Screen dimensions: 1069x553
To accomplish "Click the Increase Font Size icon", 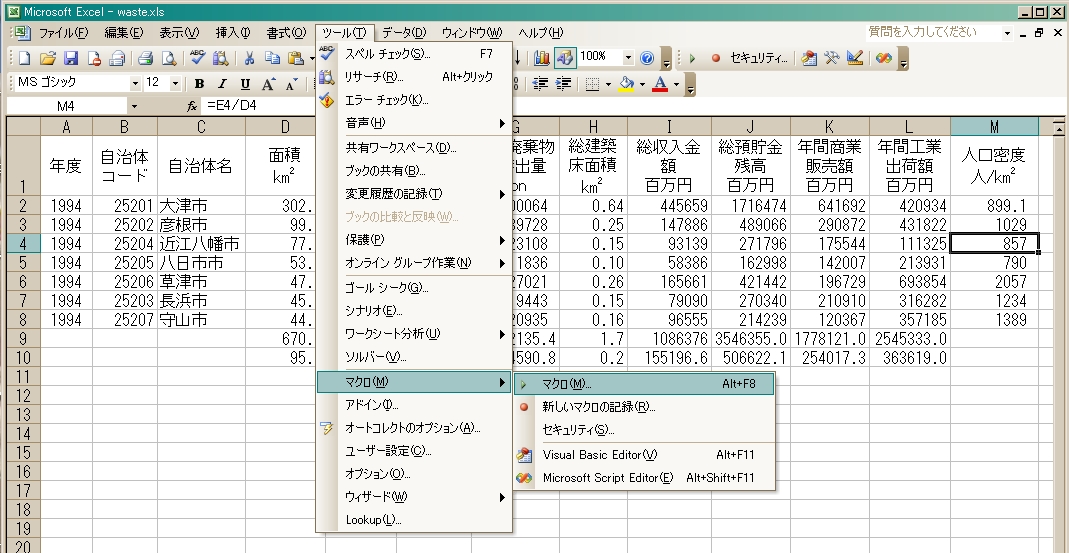I will pos(269,84).
